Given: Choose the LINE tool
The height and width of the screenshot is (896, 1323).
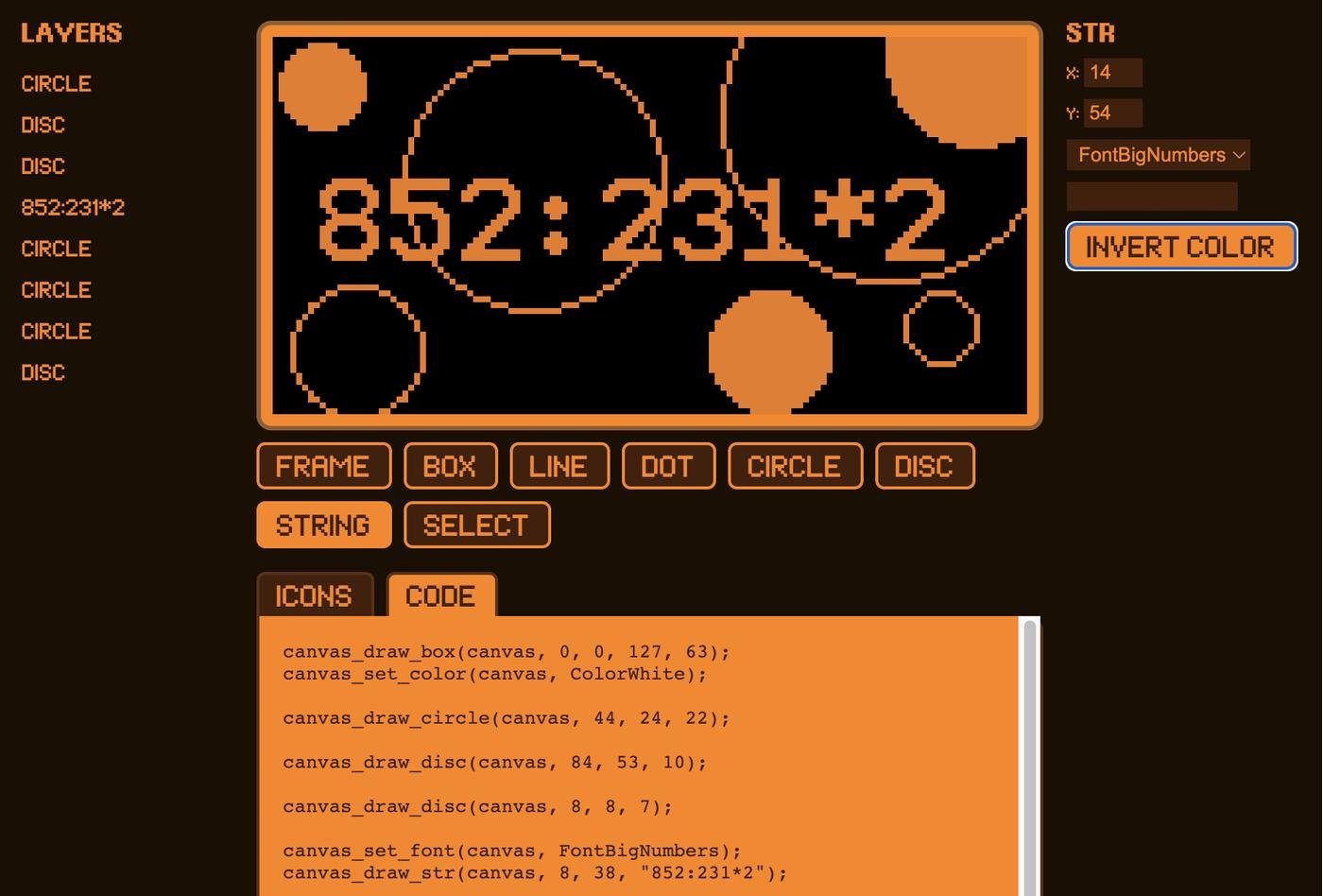Looking at the screenshot, I should click(558, 466).
